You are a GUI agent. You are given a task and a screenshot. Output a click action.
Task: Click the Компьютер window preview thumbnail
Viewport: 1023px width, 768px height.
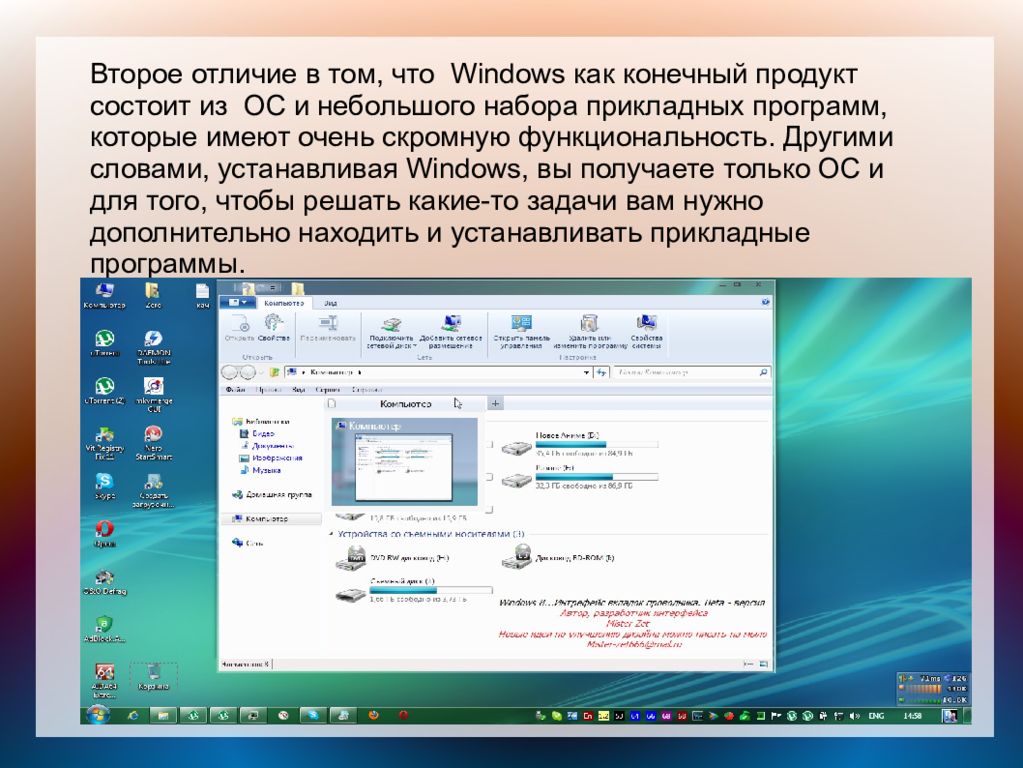point(405,461)
